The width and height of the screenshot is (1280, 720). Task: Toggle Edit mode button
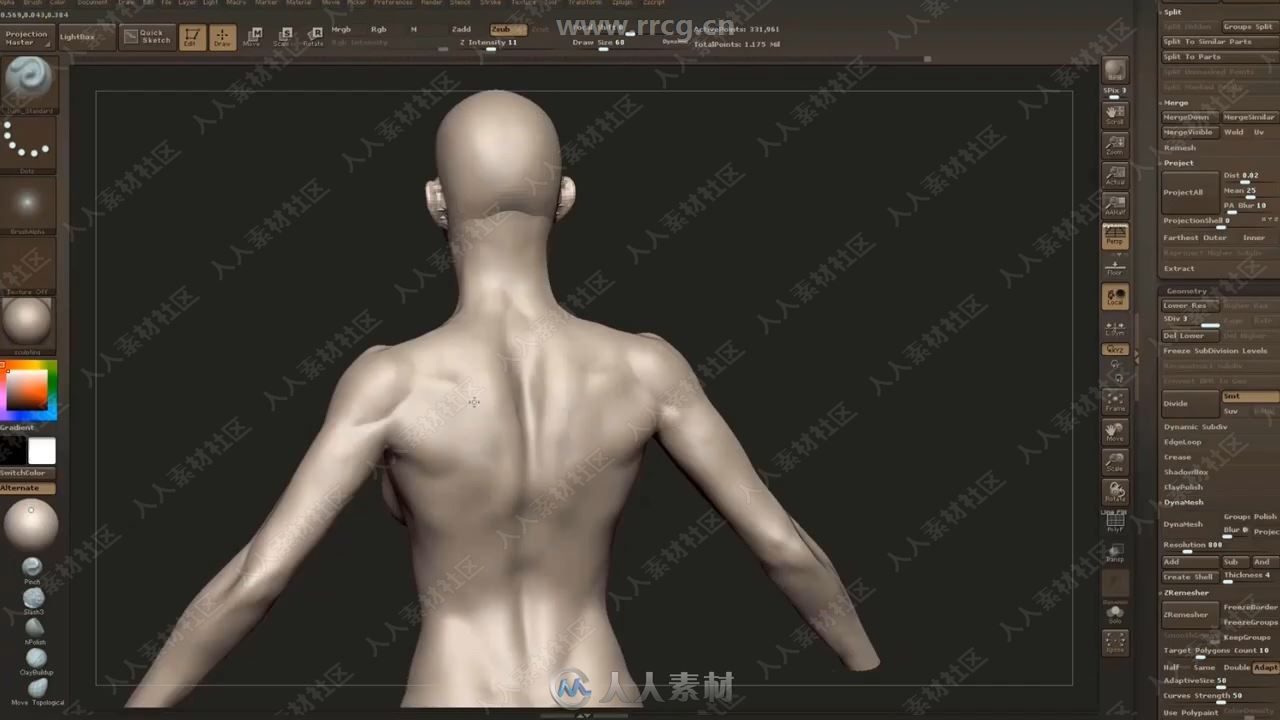pyautogui.click(x=191, y=37)
